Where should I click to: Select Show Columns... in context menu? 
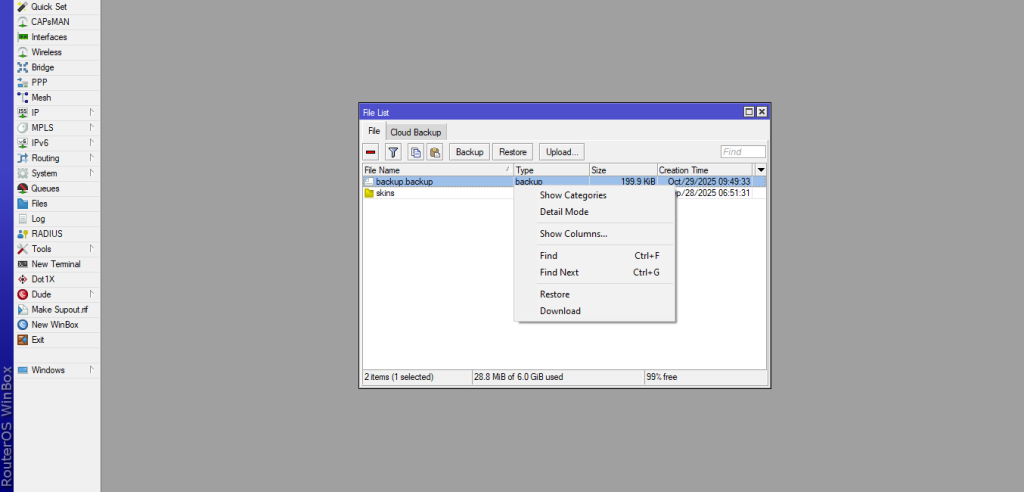573,234
